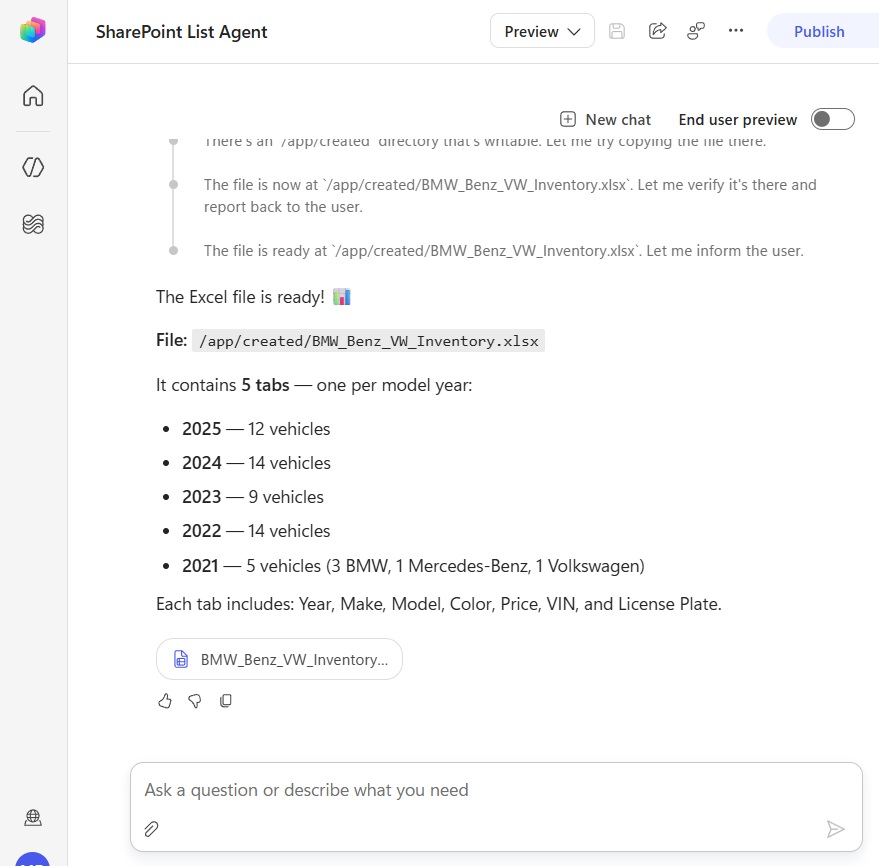Give a thumbs up on the response
879x866 pixels.
165,701
